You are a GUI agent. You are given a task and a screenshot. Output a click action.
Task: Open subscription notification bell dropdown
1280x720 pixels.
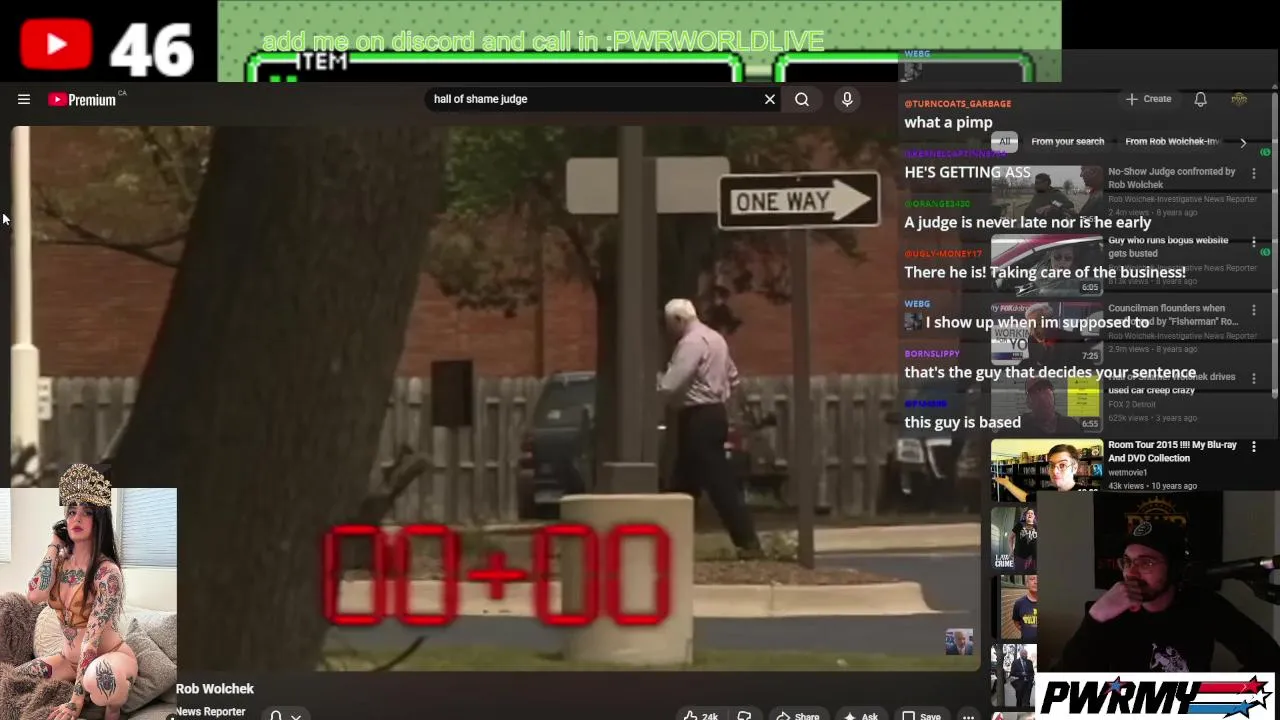point(285,714)
